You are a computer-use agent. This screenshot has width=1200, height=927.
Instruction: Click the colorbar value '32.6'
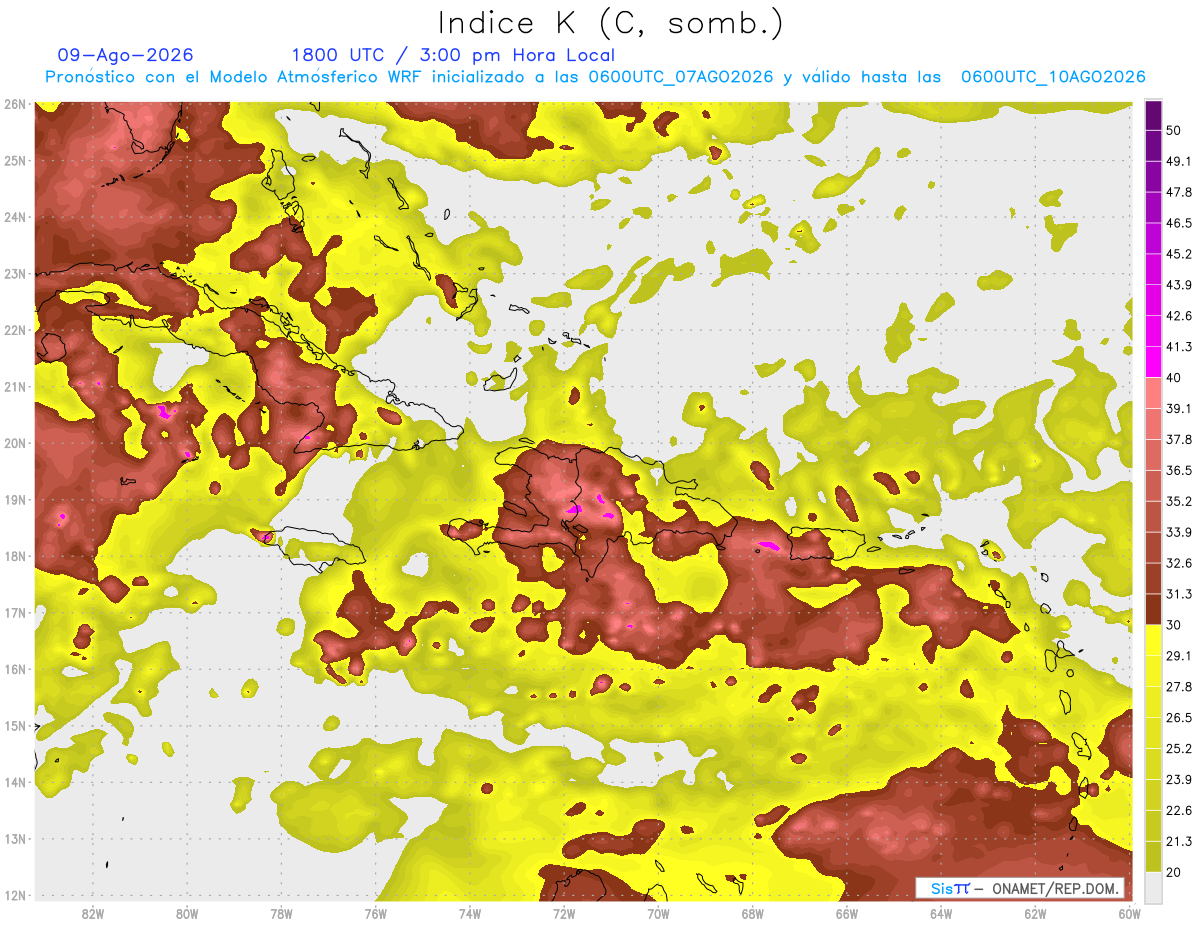click(x=1179, y=563)
